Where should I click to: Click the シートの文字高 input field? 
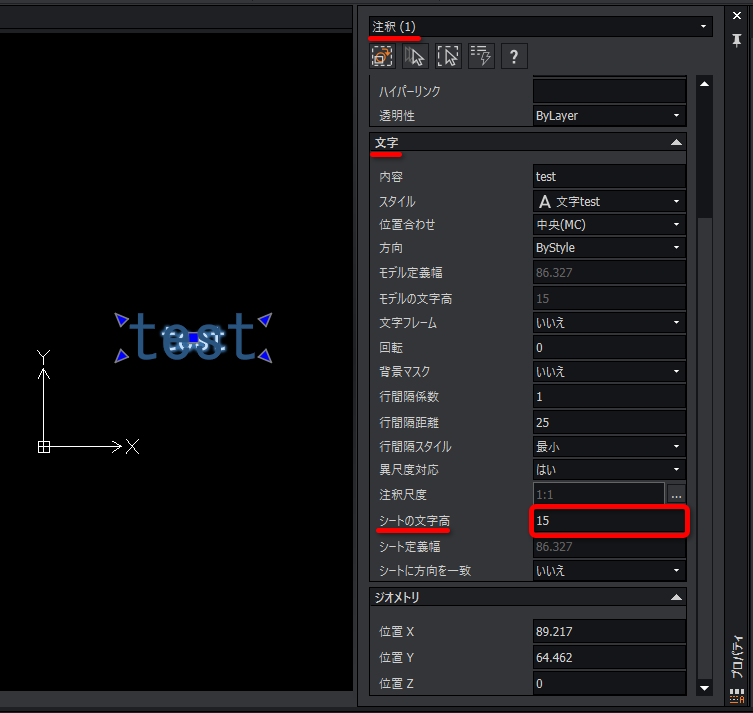(609, 521)
